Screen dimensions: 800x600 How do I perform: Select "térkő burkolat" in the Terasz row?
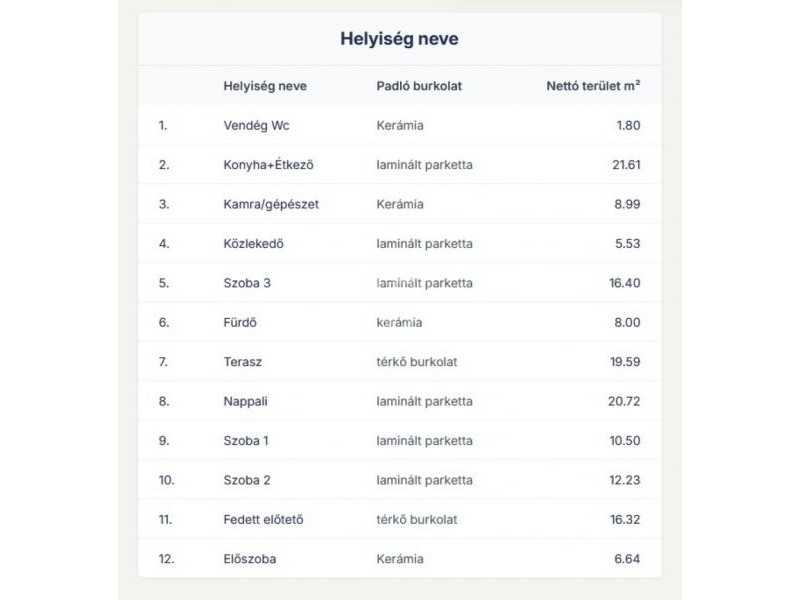pos(417,362)
